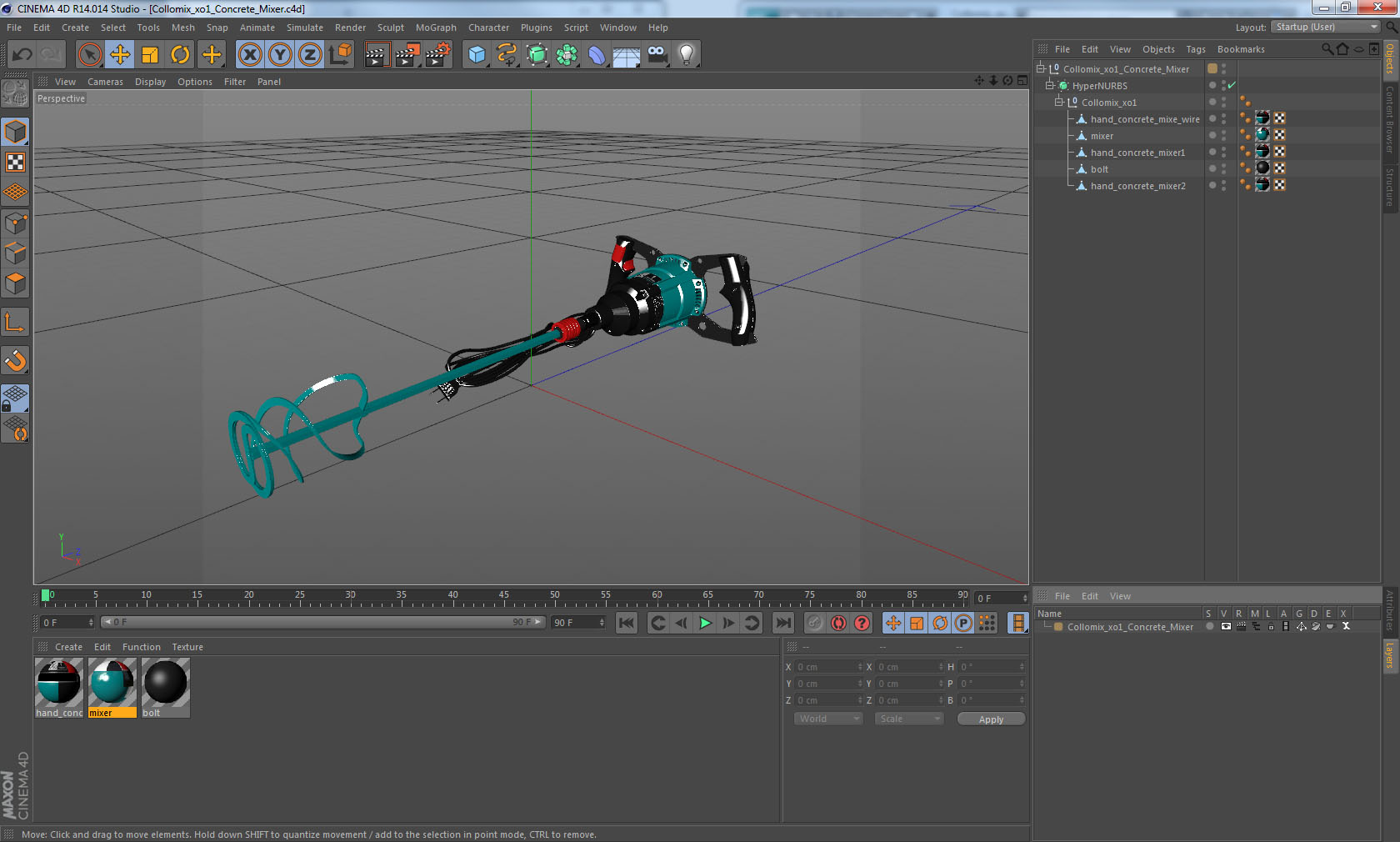
Task: Toggle autokeying button in timeline
Action: (x=838, y=623)
